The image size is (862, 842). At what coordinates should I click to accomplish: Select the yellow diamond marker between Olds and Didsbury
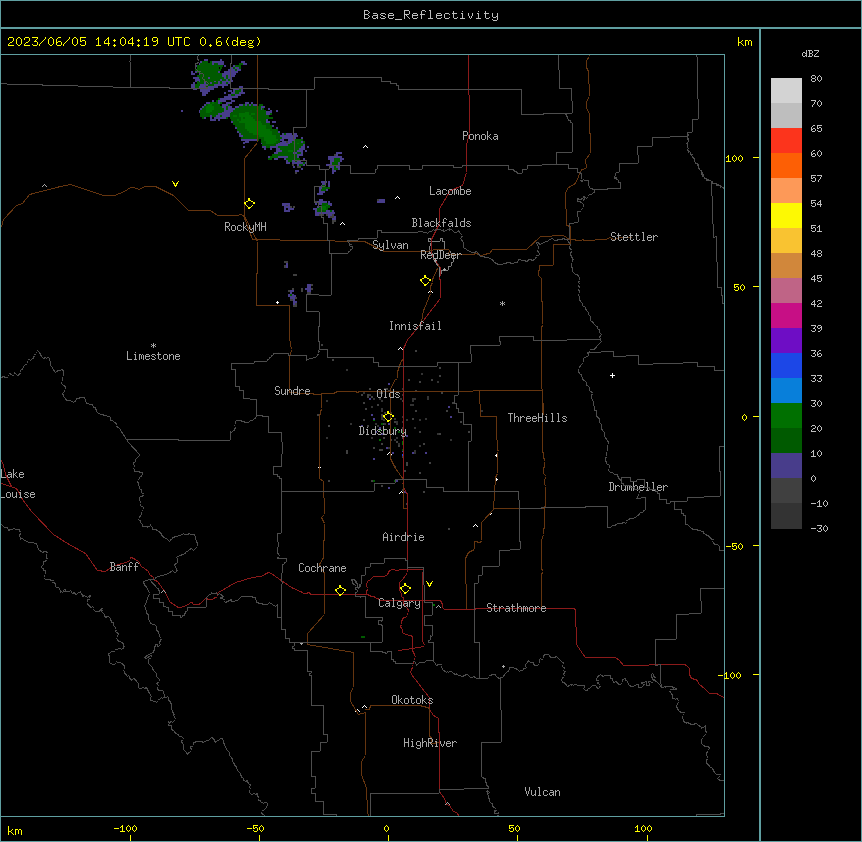pyautogui.click(x=388, y=417)
